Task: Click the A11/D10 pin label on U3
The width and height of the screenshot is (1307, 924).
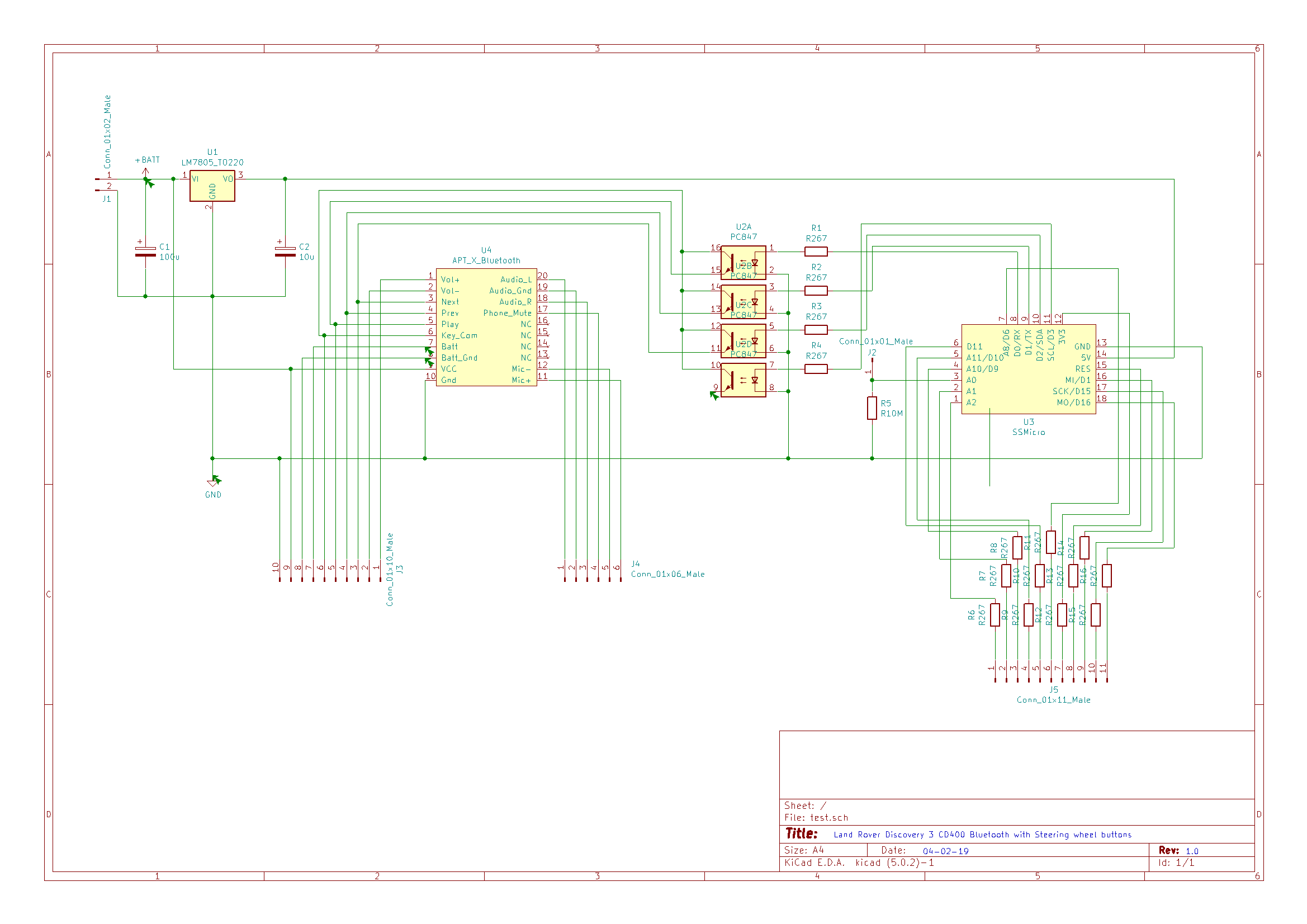Action: click(985, 358)
